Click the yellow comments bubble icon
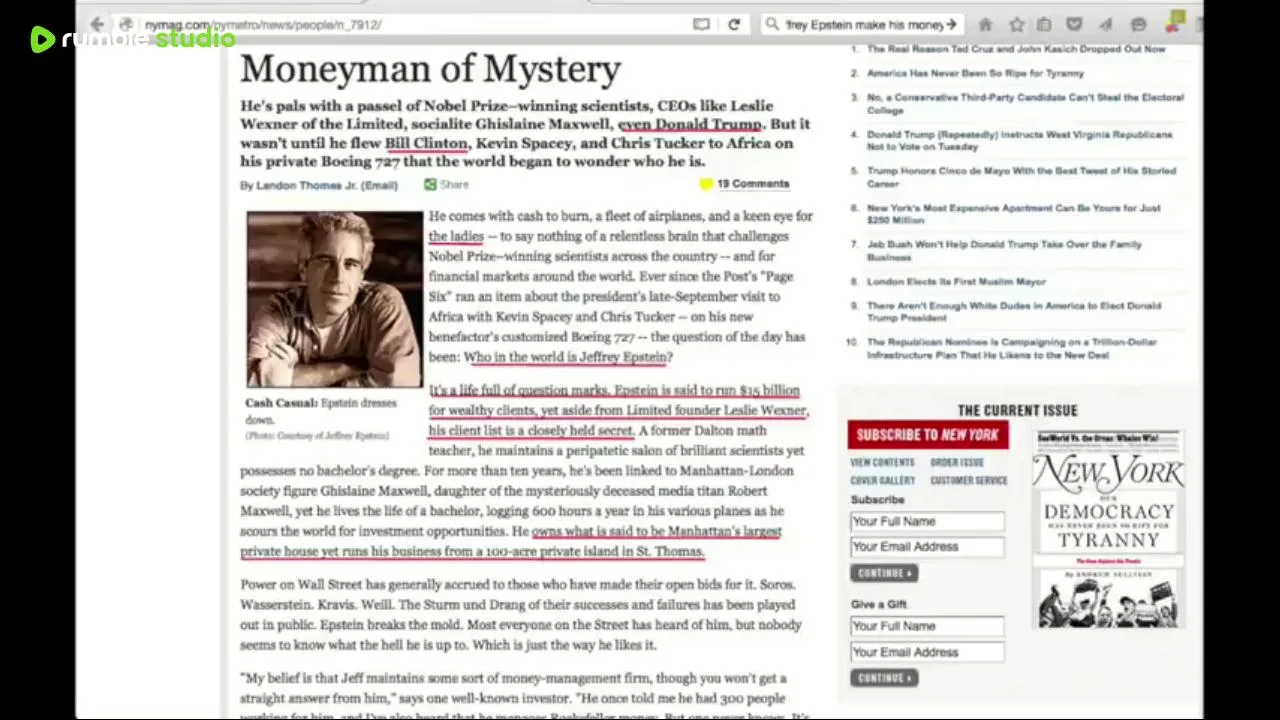 coord(706,184)
